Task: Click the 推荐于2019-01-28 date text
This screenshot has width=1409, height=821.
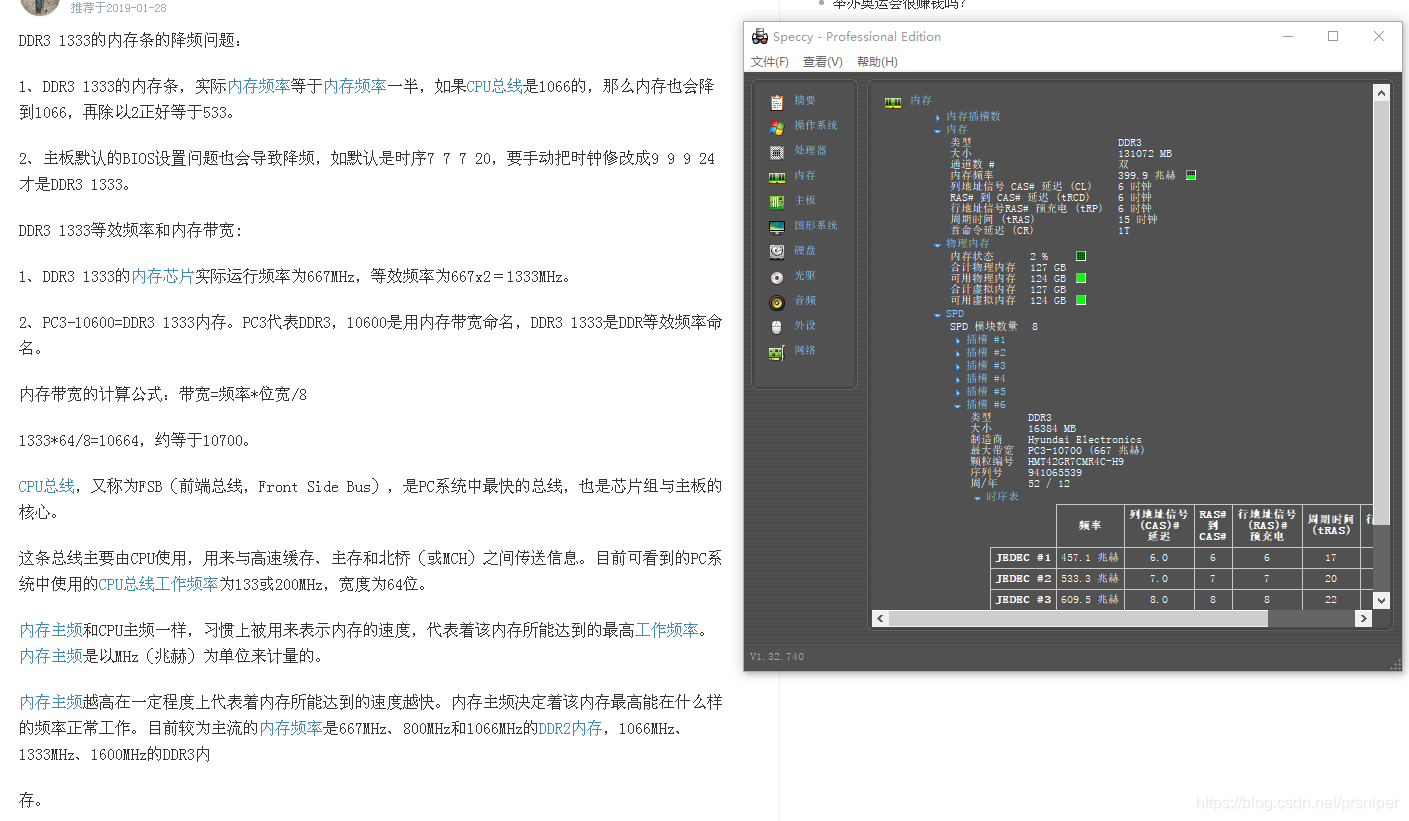Action: [x=119, y=7]
